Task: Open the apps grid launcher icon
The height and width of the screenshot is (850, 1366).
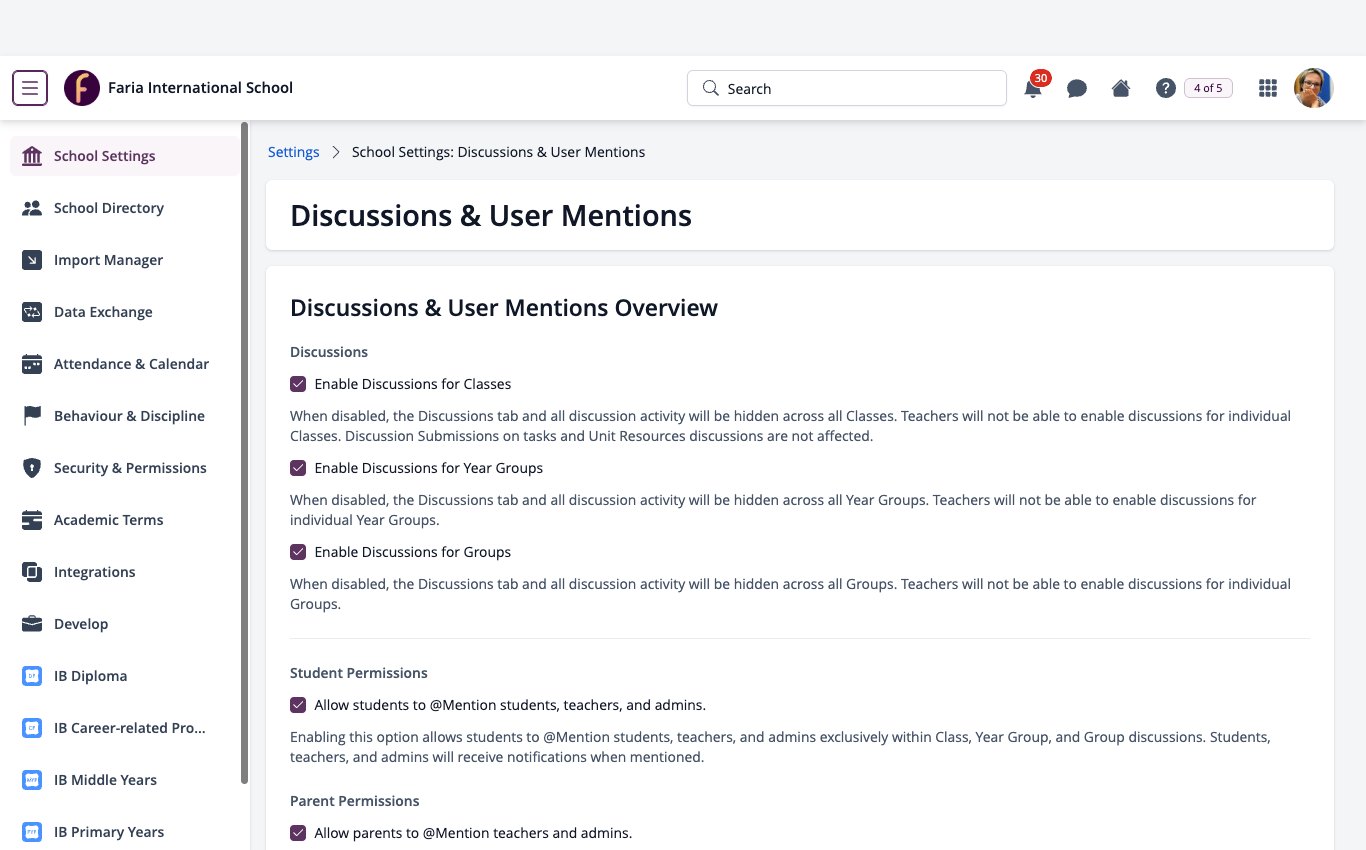Action: click(1268, 88)
